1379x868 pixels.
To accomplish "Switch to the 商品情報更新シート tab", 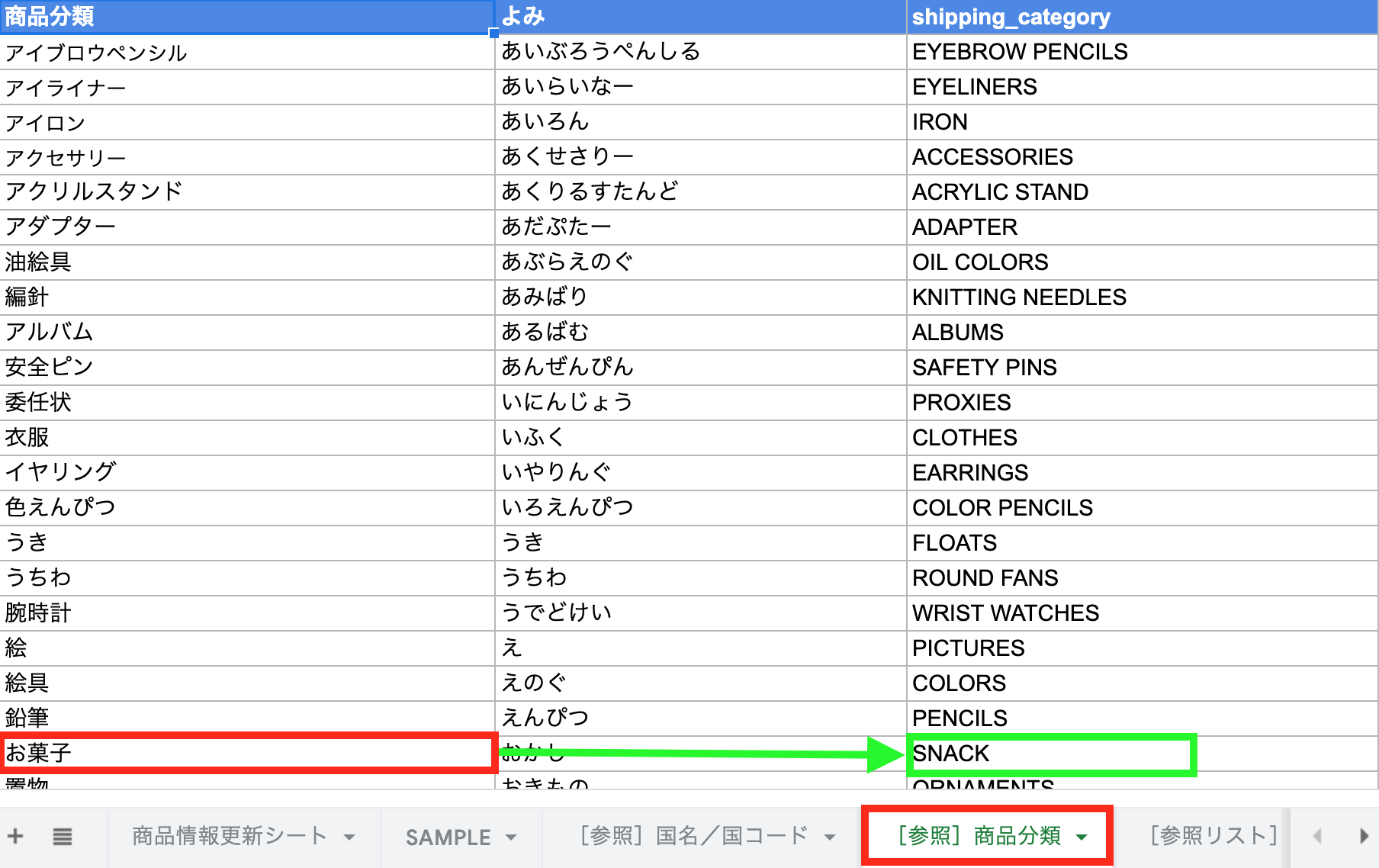I will point(229,836).
